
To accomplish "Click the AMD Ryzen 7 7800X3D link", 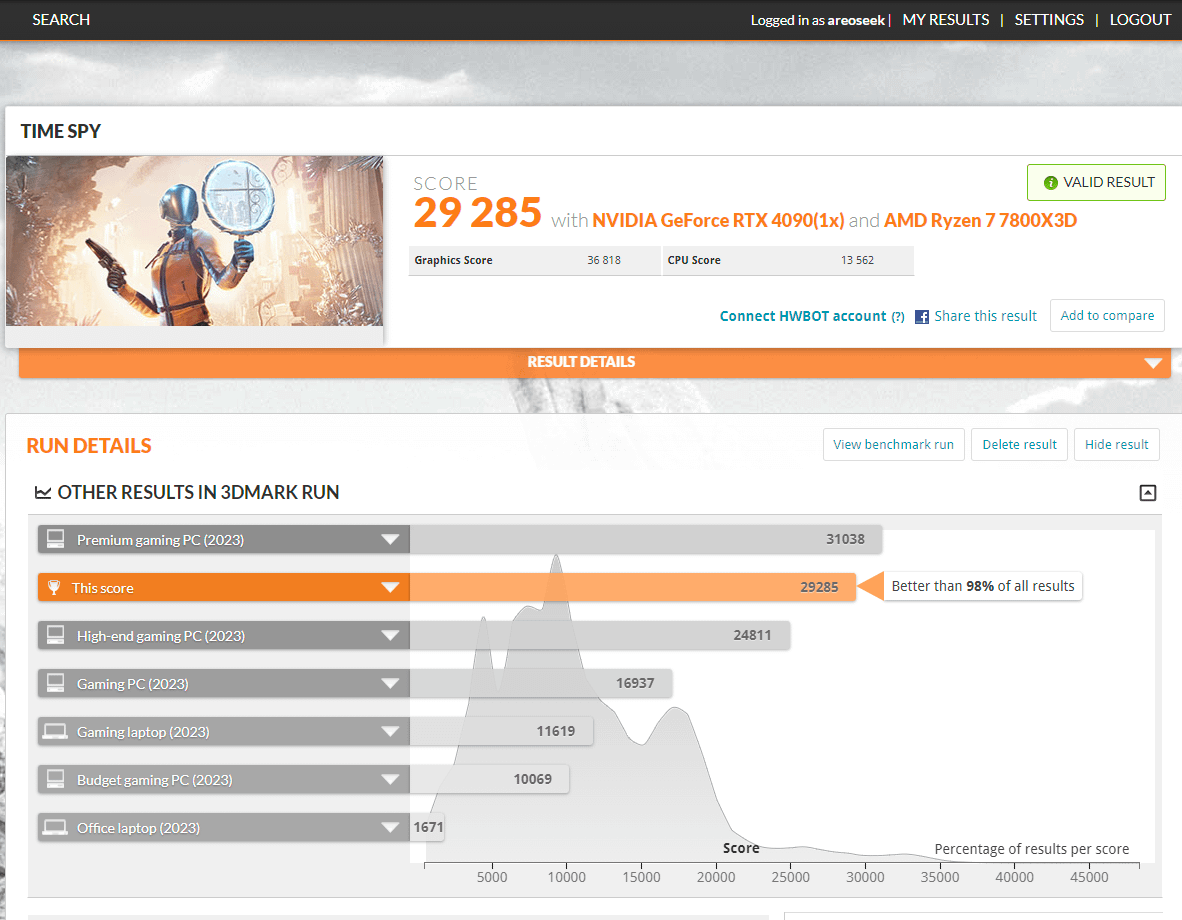I will click(980, 220).
